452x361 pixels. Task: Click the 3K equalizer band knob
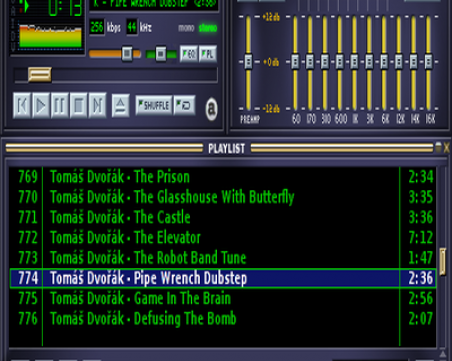369,62
